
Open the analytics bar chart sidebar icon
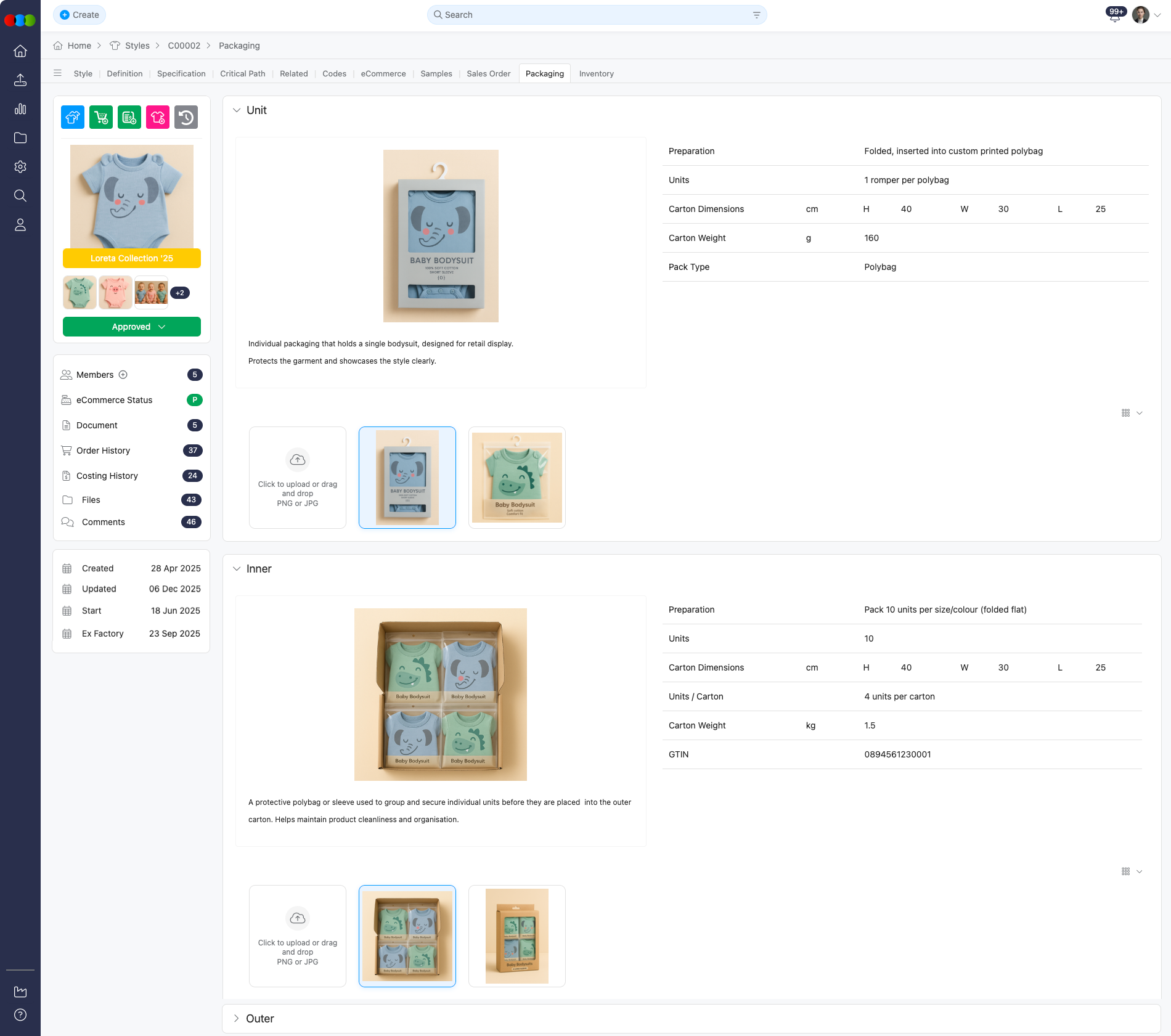[20, 109]
